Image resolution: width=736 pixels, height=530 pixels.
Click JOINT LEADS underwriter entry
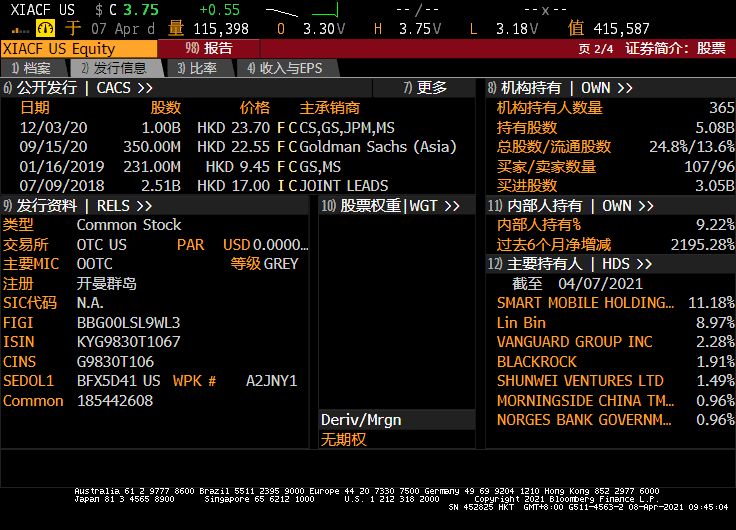(x=344, y=186)
